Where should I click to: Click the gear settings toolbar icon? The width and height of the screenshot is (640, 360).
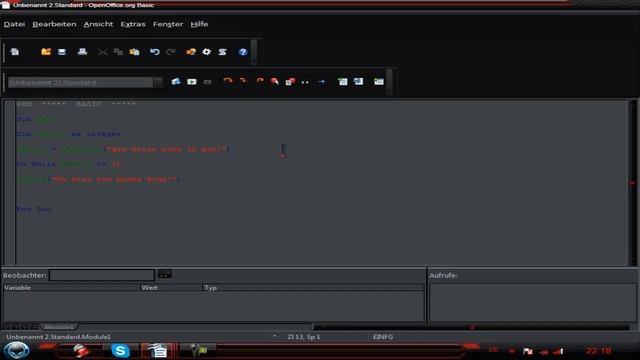pos(207,52)
